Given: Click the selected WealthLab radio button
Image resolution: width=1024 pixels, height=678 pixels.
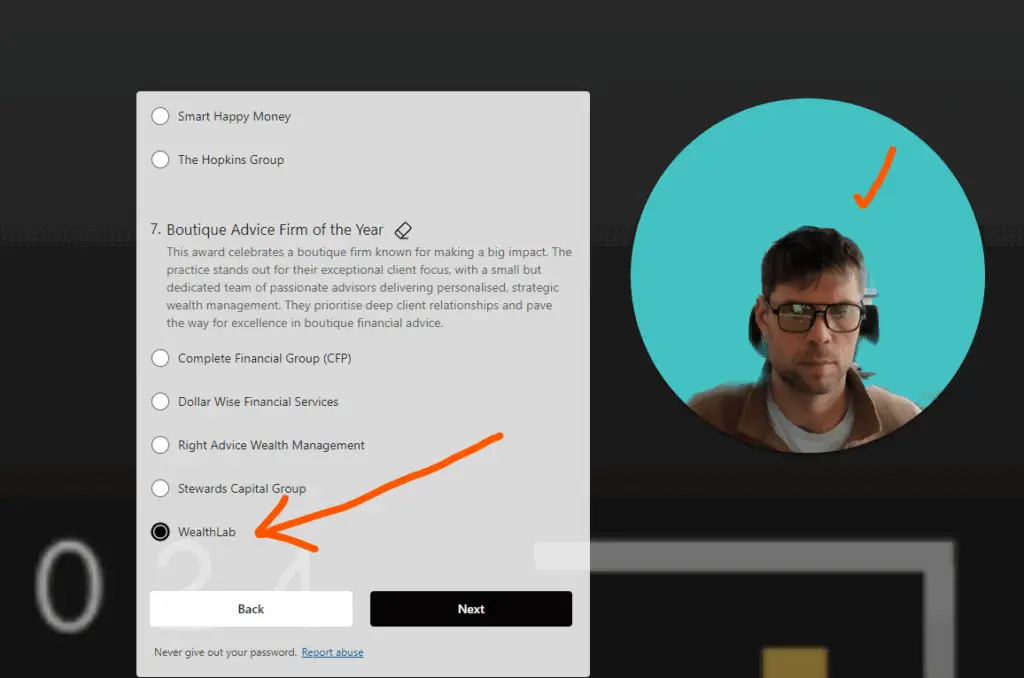Looking at the screenshot, I should [x=160, y=532].
